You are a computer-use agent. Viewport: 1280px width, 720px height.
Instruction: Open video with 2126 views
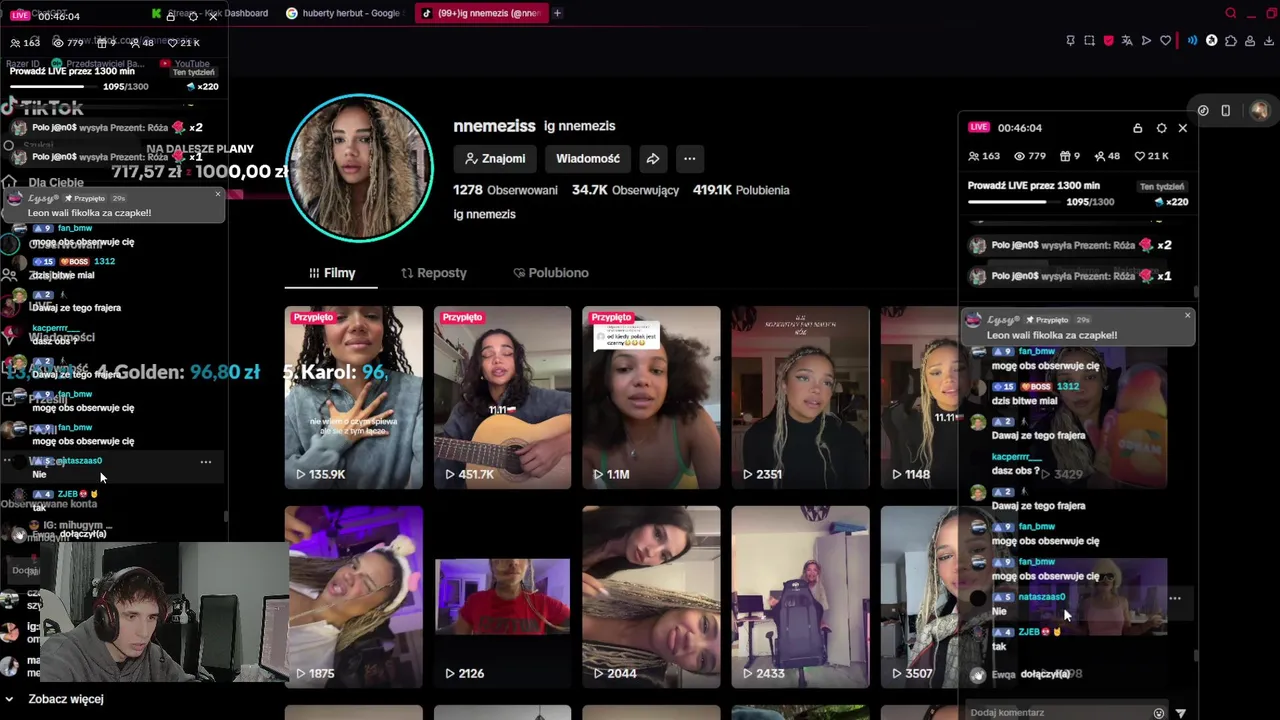pyautogui.click(x=502, y=597)
